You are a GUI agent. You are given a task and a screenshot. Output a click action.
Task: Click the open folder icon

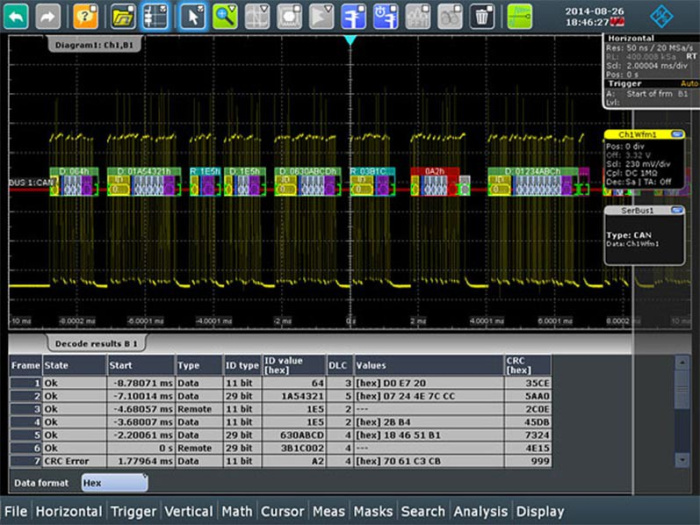point(122,16)
